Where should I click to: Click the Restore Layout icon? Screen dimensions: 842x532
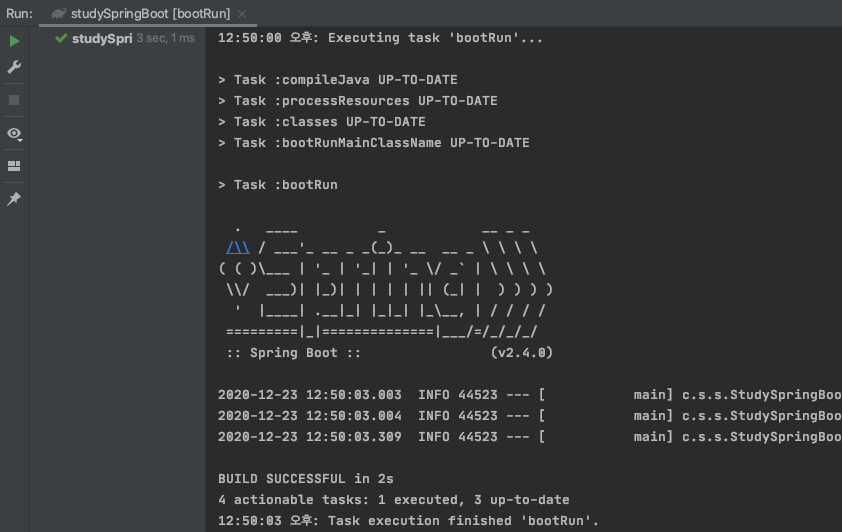coord(14,166)
